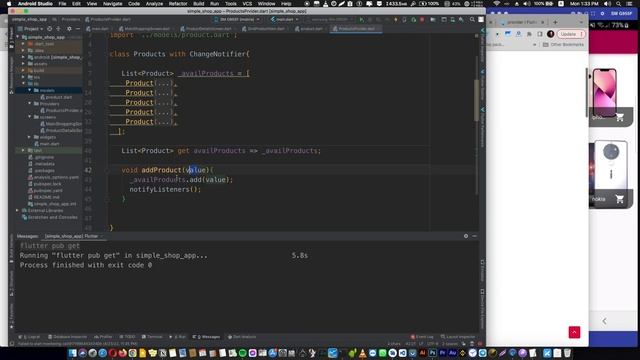640x360 pixels.
Task: Click locate-file target icon in Project panel
Action: coord(49,29)
